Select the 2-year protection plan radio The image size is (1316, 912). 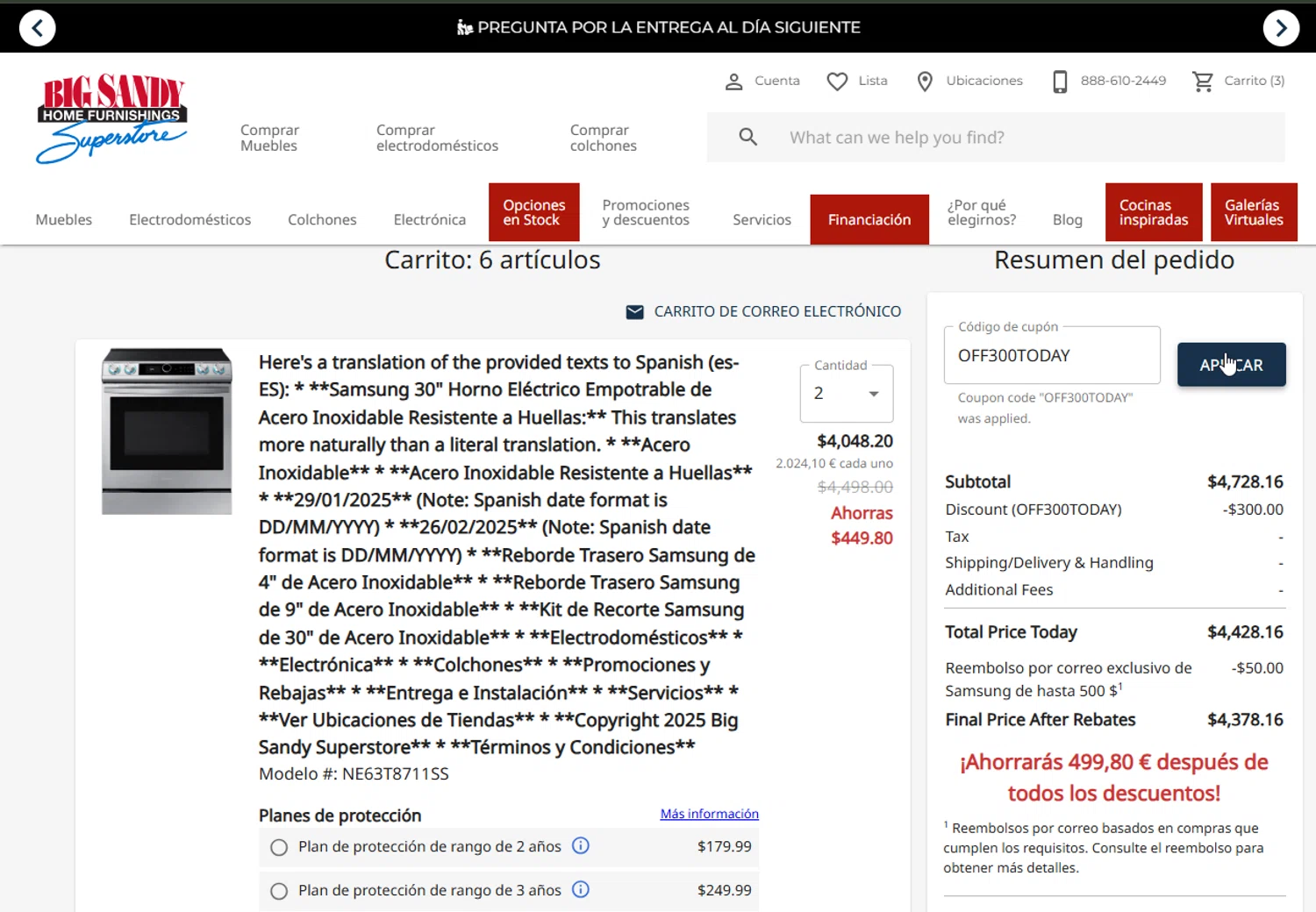[x=279, y=847]
